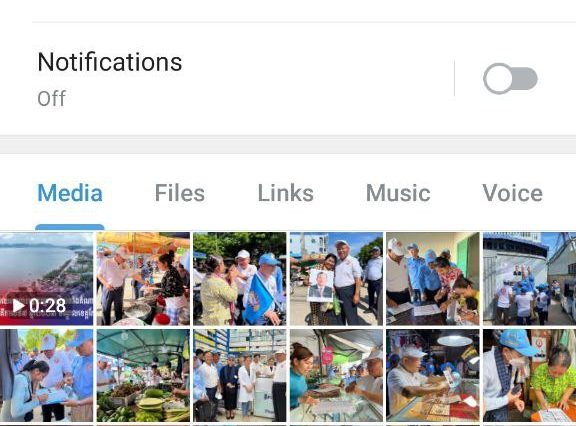Open Notifications settings label
This screenshot has width=576, height=426.
coord(110,62)
